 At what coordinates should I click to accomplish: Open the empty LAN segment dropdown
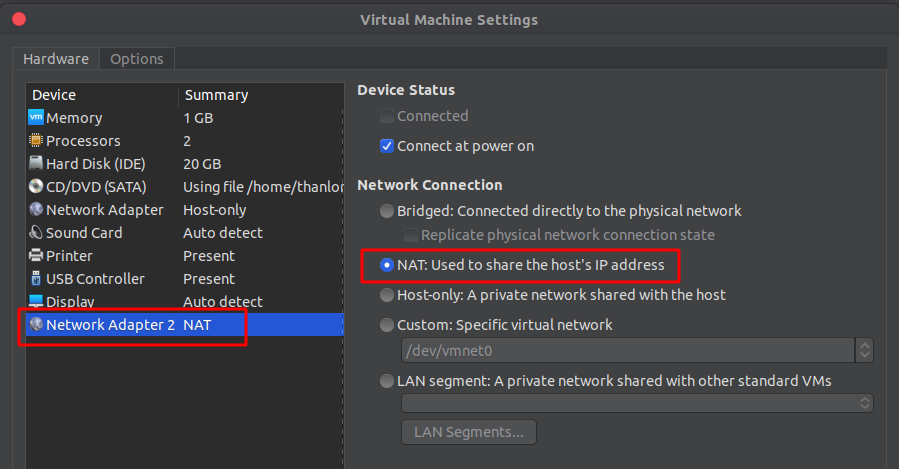point(637,403)
